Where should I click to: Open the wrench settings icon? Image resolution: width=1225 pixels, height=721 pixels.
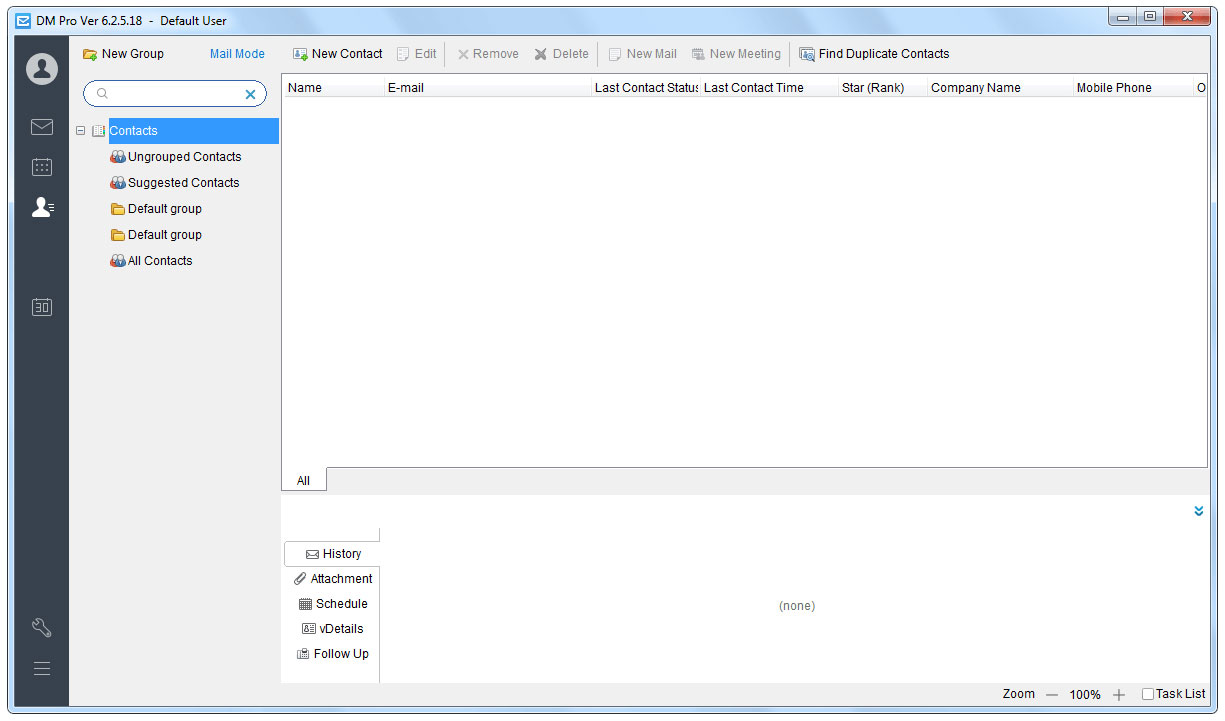point(42,628)
